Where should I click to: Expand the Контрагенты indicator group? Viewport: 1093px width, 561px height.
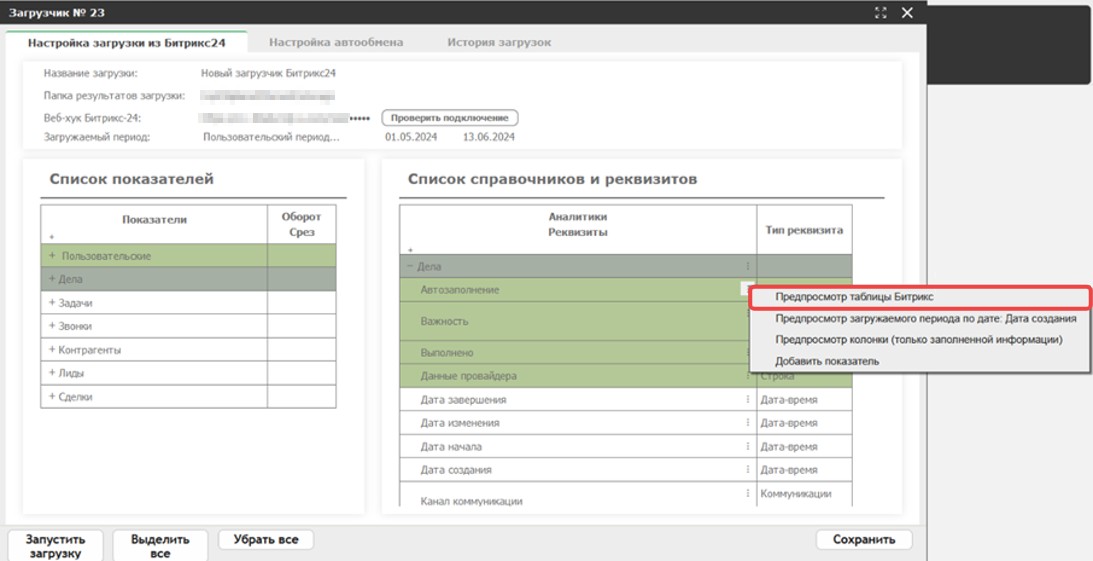[52, 349]
